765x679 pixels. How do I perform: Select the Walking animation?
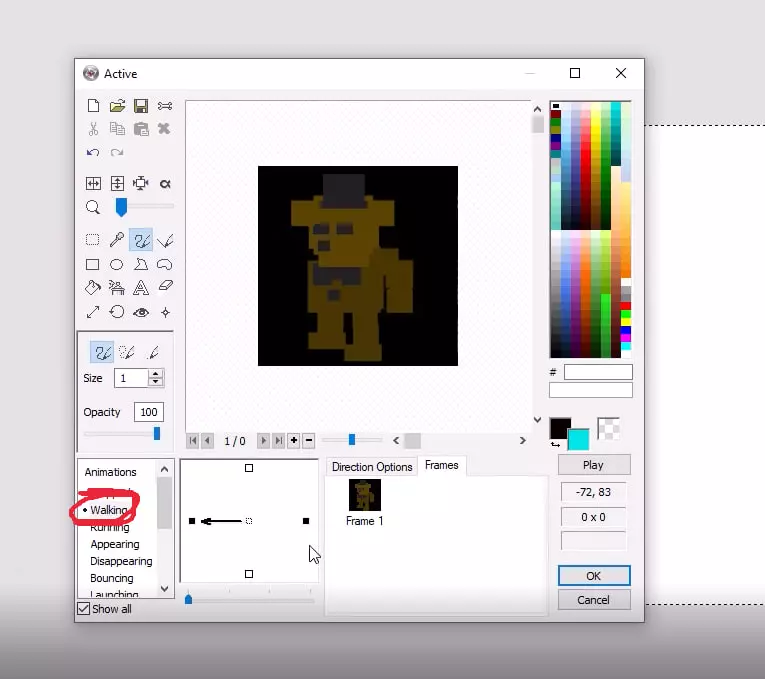coord(109,510)
